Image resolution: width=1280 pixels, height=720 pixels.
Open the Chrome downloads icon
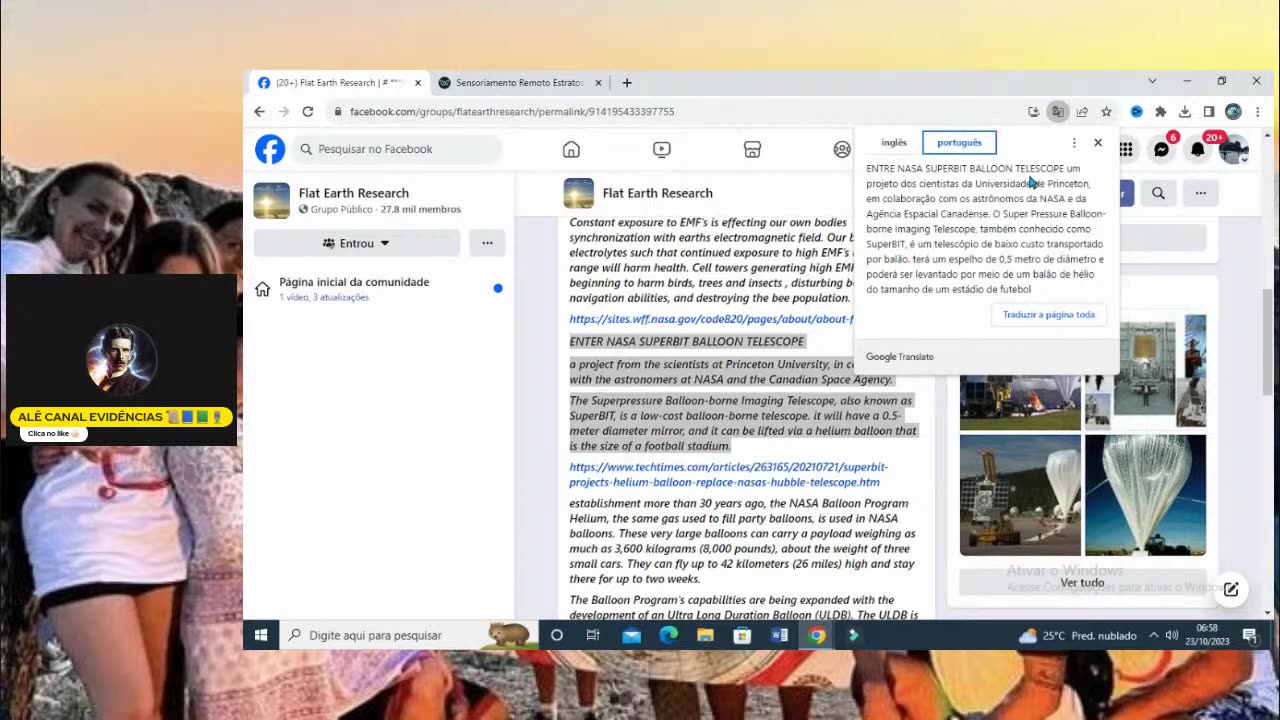(1185, 111)
